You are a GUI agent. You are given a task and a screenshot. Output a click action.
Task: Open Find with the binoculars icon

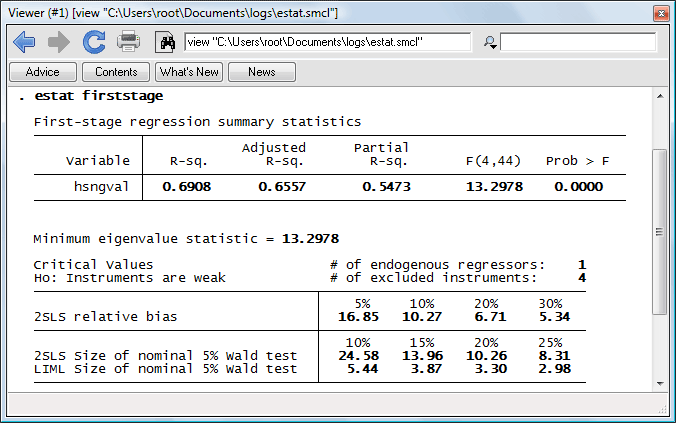point(165,42)
